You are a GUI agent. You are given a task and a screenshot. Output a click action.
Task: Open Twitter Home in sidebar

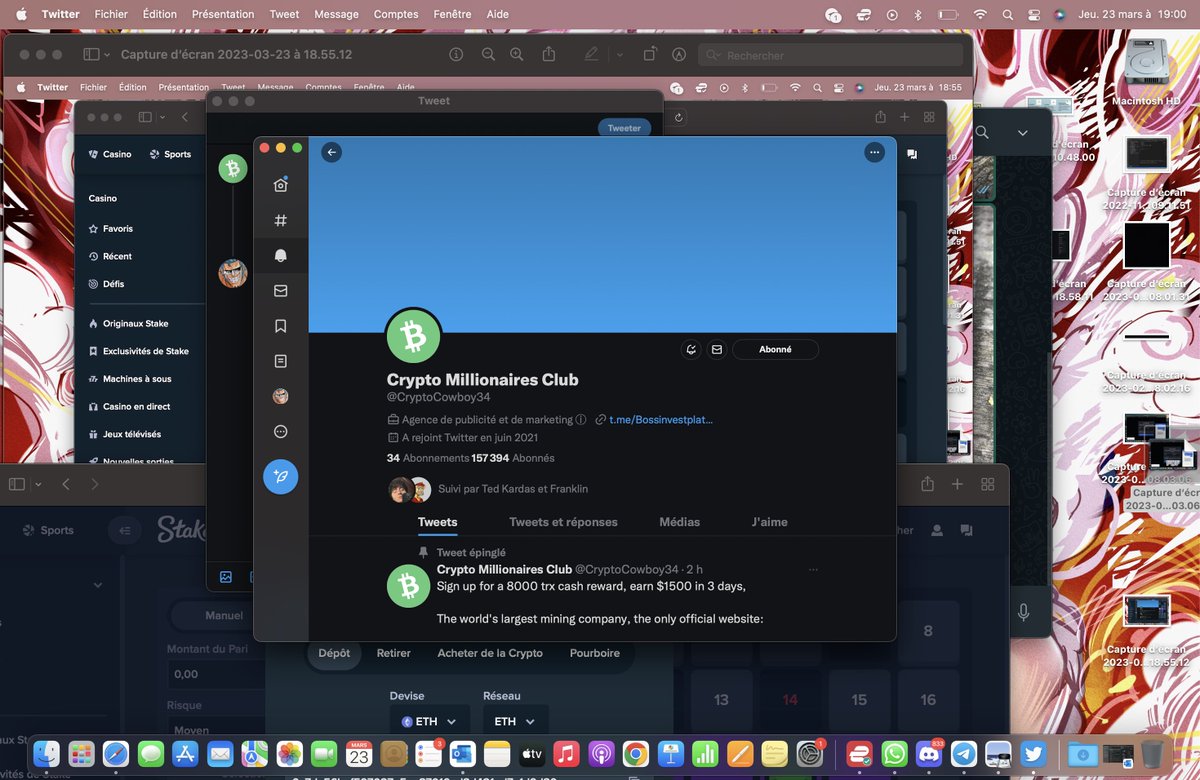(281, 185)
